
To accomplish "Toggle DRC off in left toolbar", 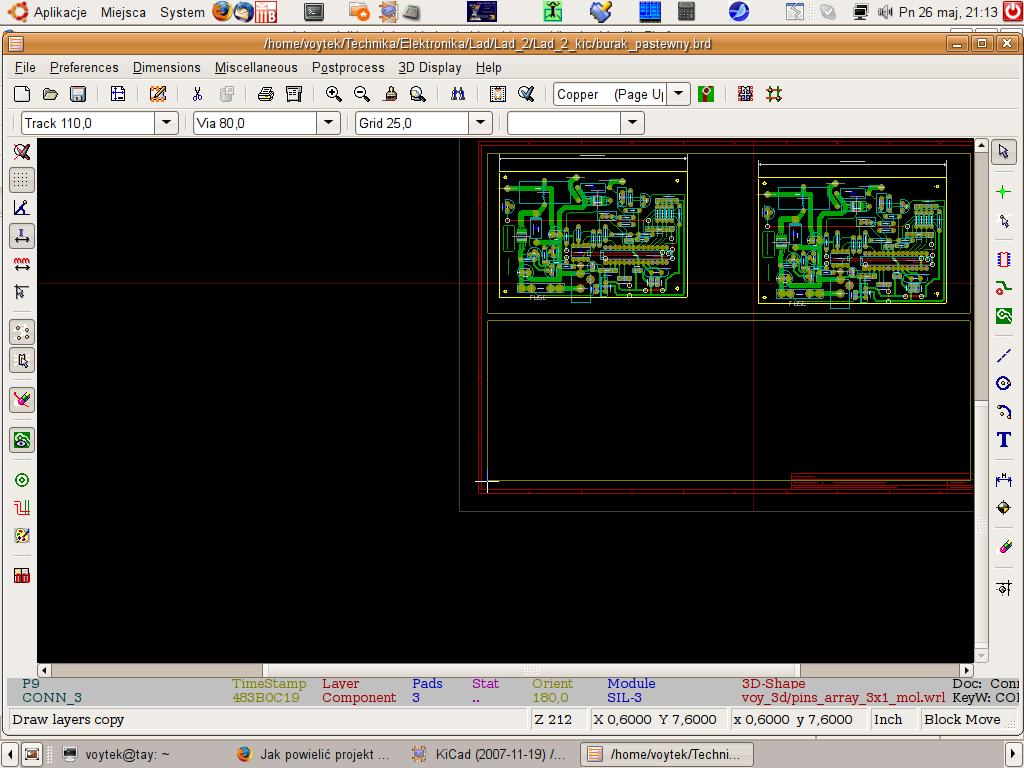I will [x=22, y=152].
